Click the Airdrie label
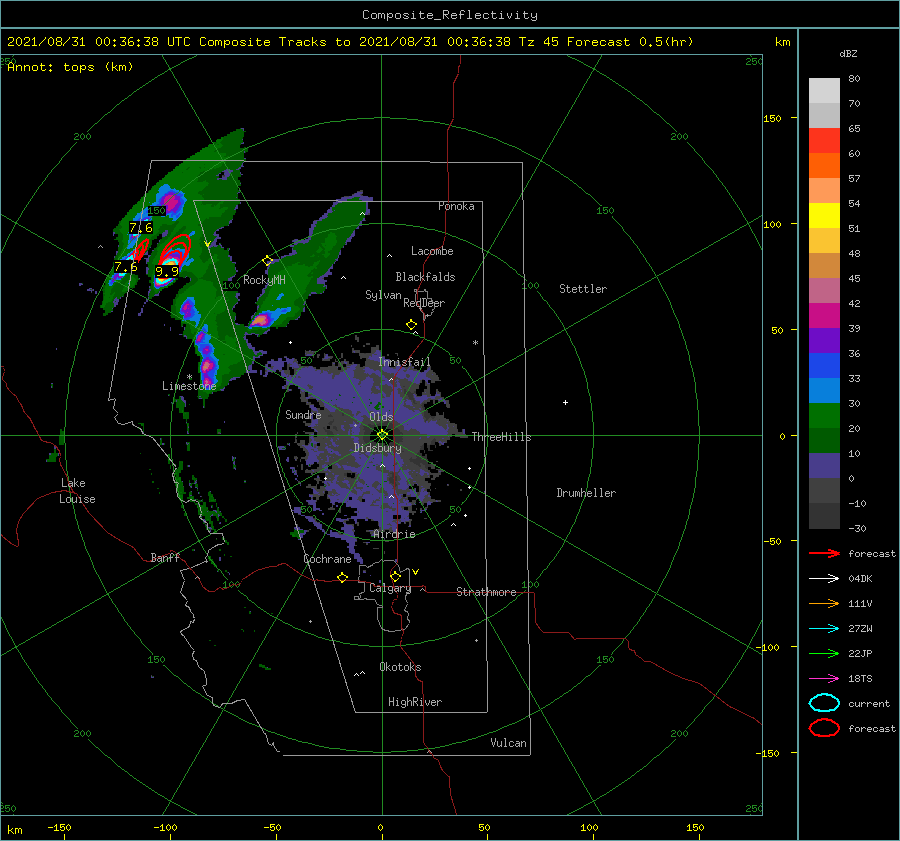 pos(394,534)
